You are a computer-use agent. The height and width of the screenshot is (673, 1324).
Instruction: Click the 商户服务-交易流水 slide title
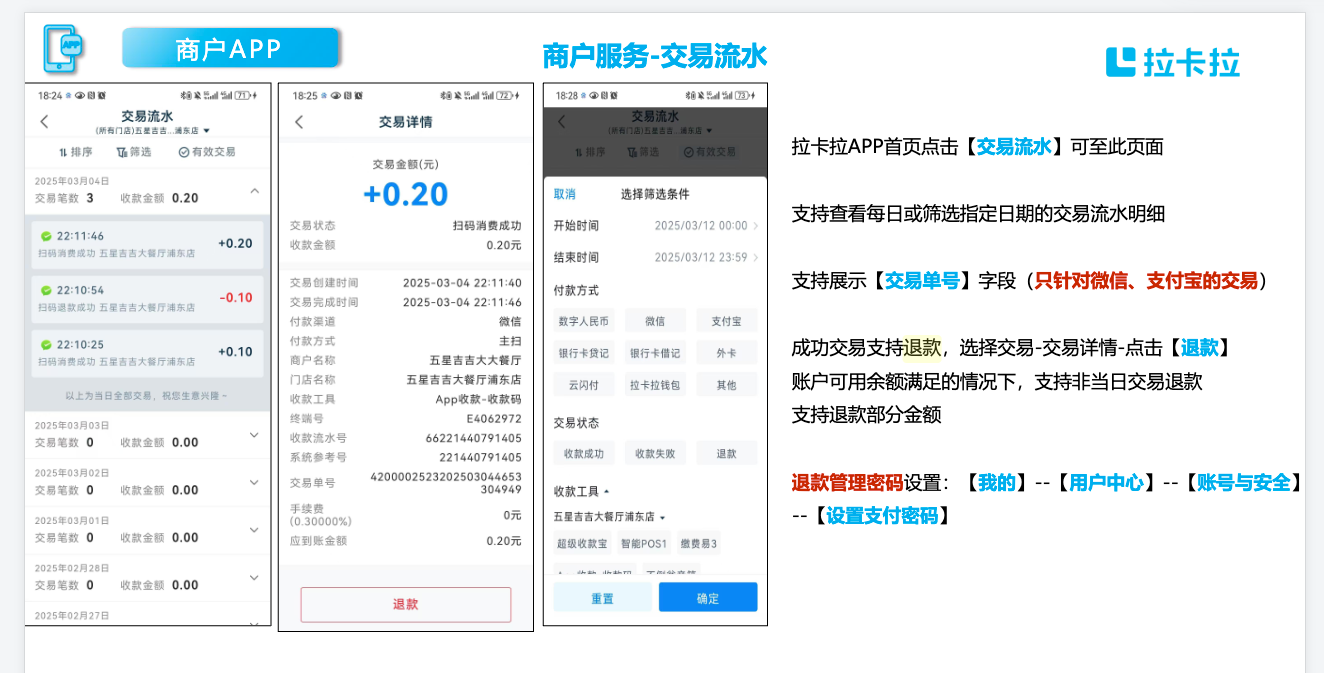[x=655, y=55]
